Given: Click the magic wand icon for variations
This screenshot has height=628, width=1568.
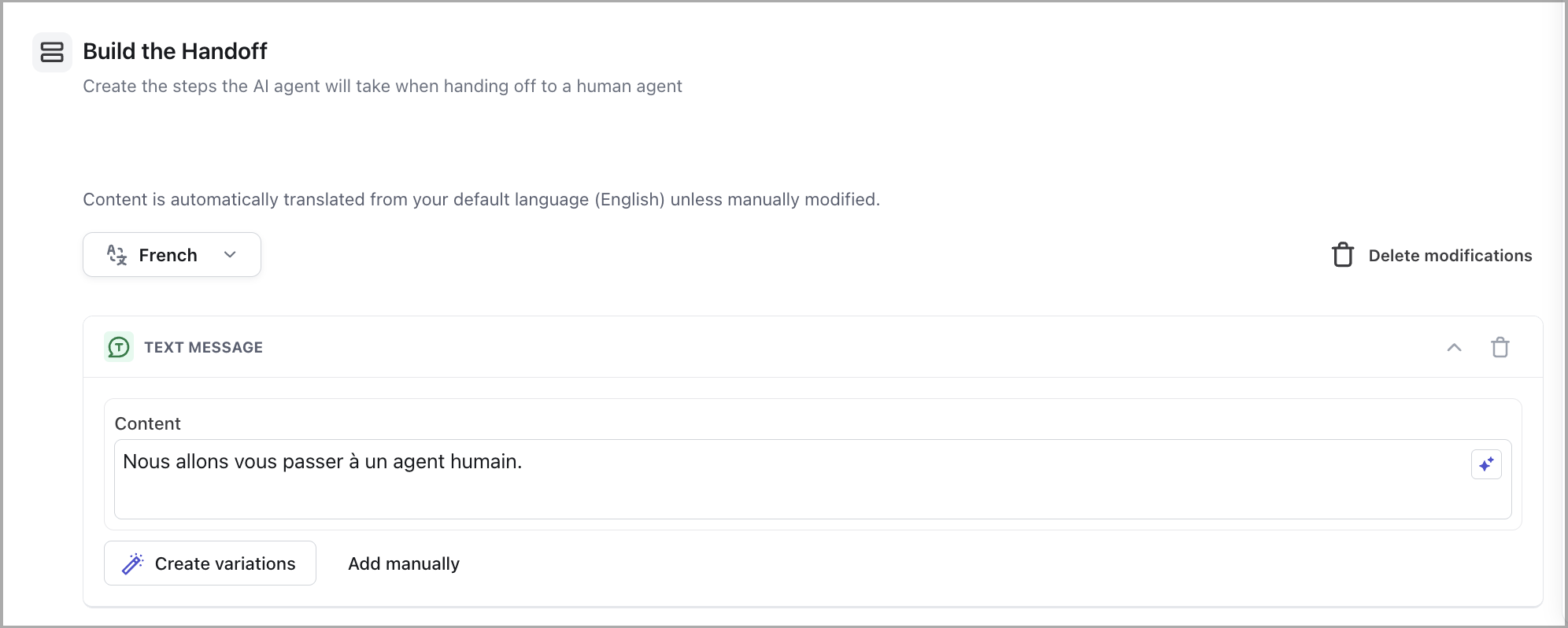Looking at the screenshot, I should coord(133,563).
